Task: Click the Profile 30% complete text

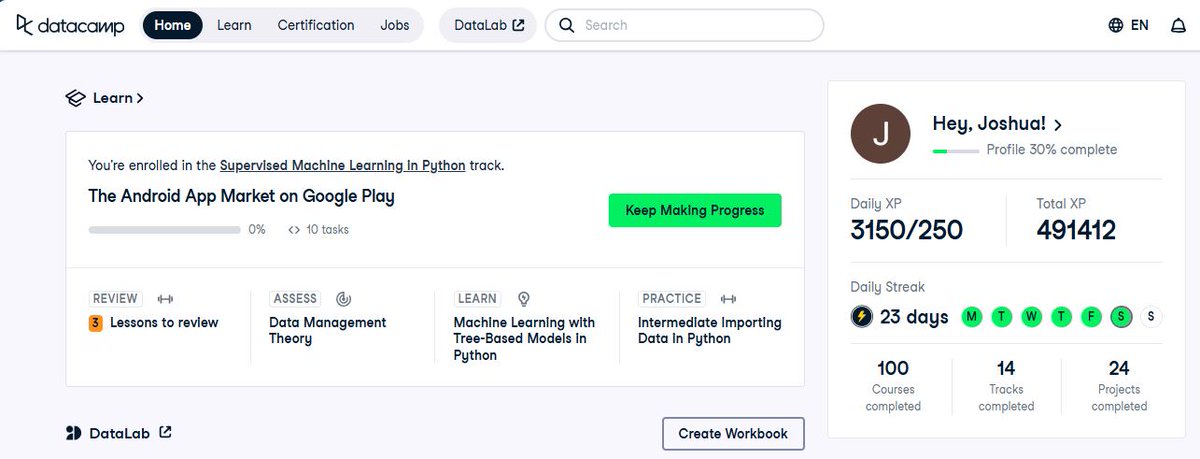Action: point(1052,150)
